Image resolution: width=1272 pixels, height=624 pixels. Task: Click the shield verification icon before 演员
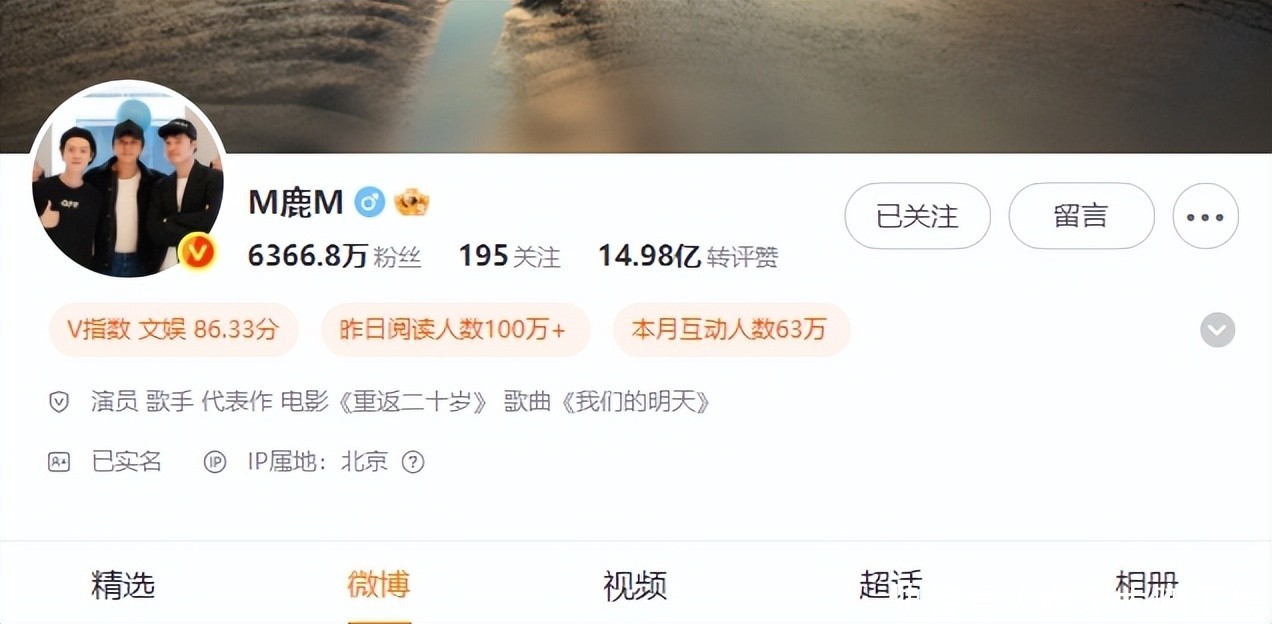click(x=59, y=403)
